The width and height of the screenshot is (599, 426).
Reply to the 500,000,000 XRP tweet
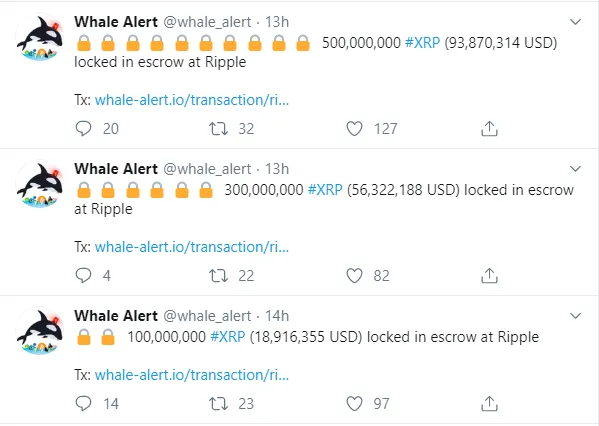(83, 129)
